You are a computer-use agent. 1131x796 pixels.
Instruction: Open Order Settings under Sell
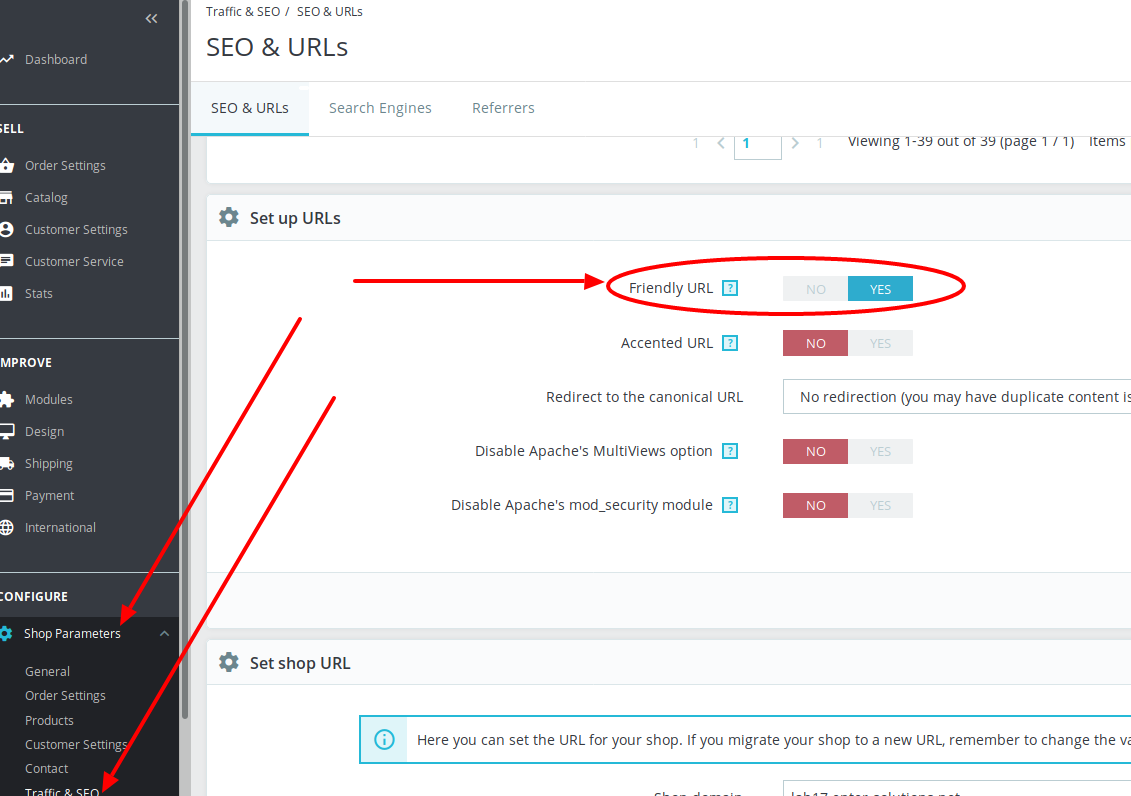coord(65,166)
